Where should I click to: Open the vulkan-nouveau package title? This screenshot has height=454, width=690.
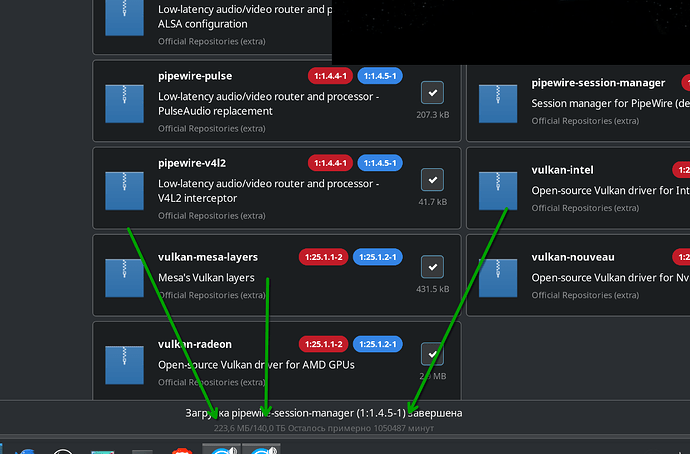573,257
